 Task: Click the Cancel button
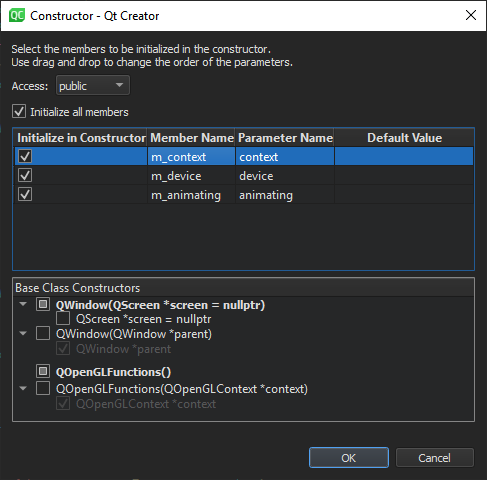[435, 458]
